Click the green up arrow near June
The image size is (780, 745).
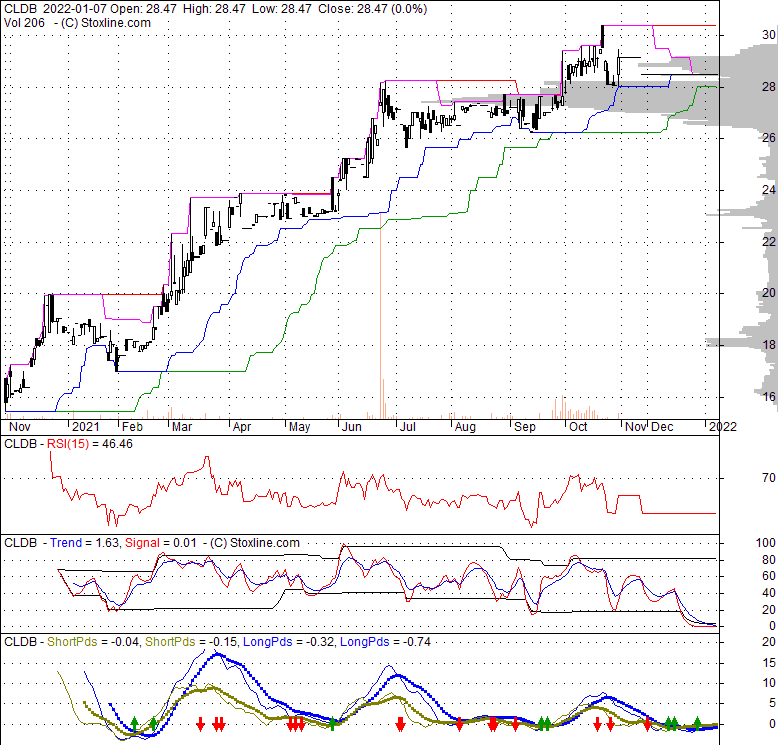click(x=332, y=724)
